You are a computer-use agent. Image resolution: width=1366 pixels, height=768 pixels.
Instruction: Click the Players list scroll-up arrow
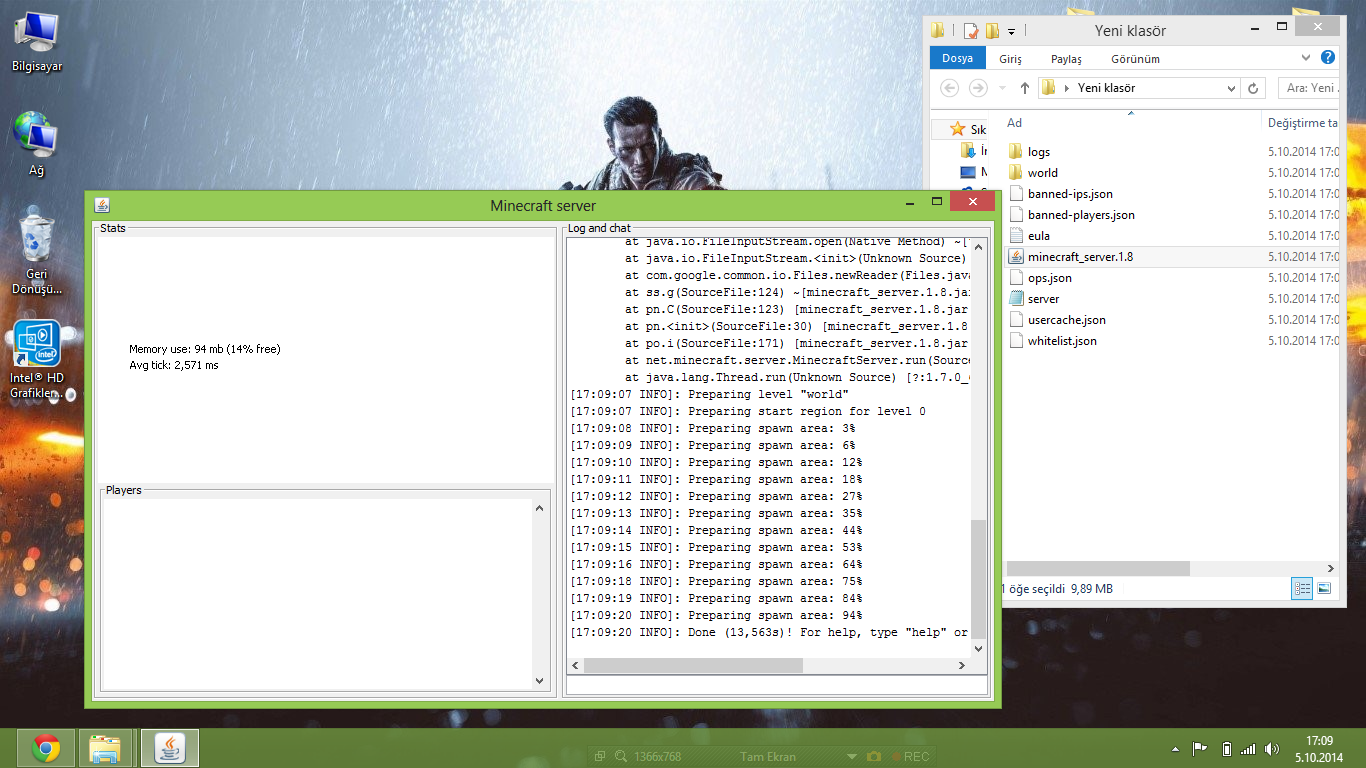pos(540,508)
